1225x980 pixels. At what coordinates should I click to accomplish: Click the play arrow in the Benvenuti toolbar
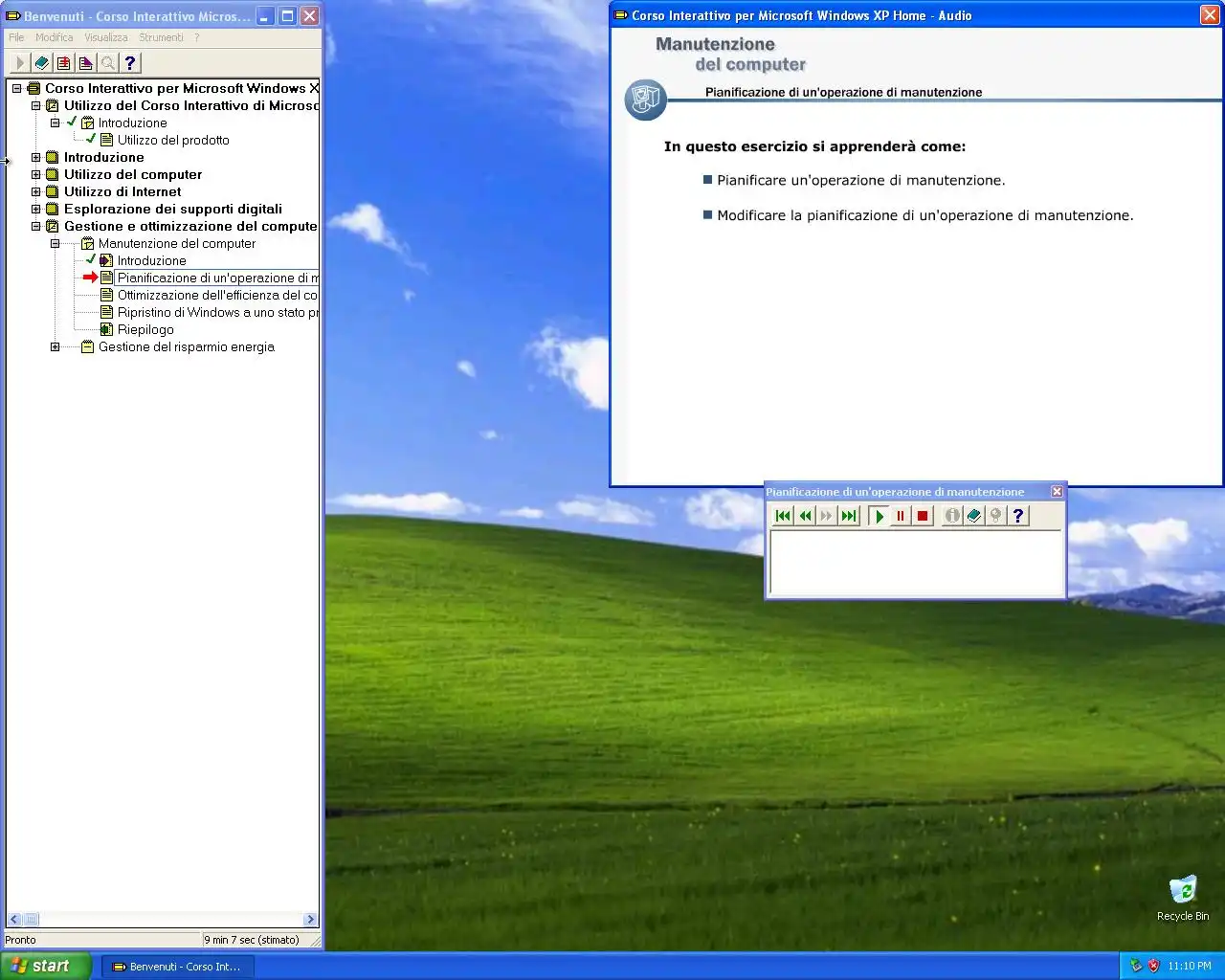coord(19,63)
